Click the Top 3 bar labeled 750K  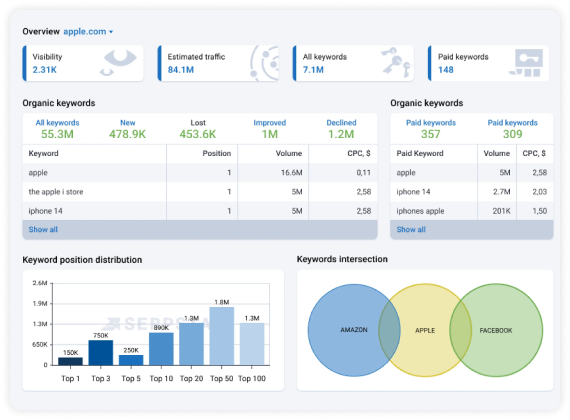(x=101, y=352)
